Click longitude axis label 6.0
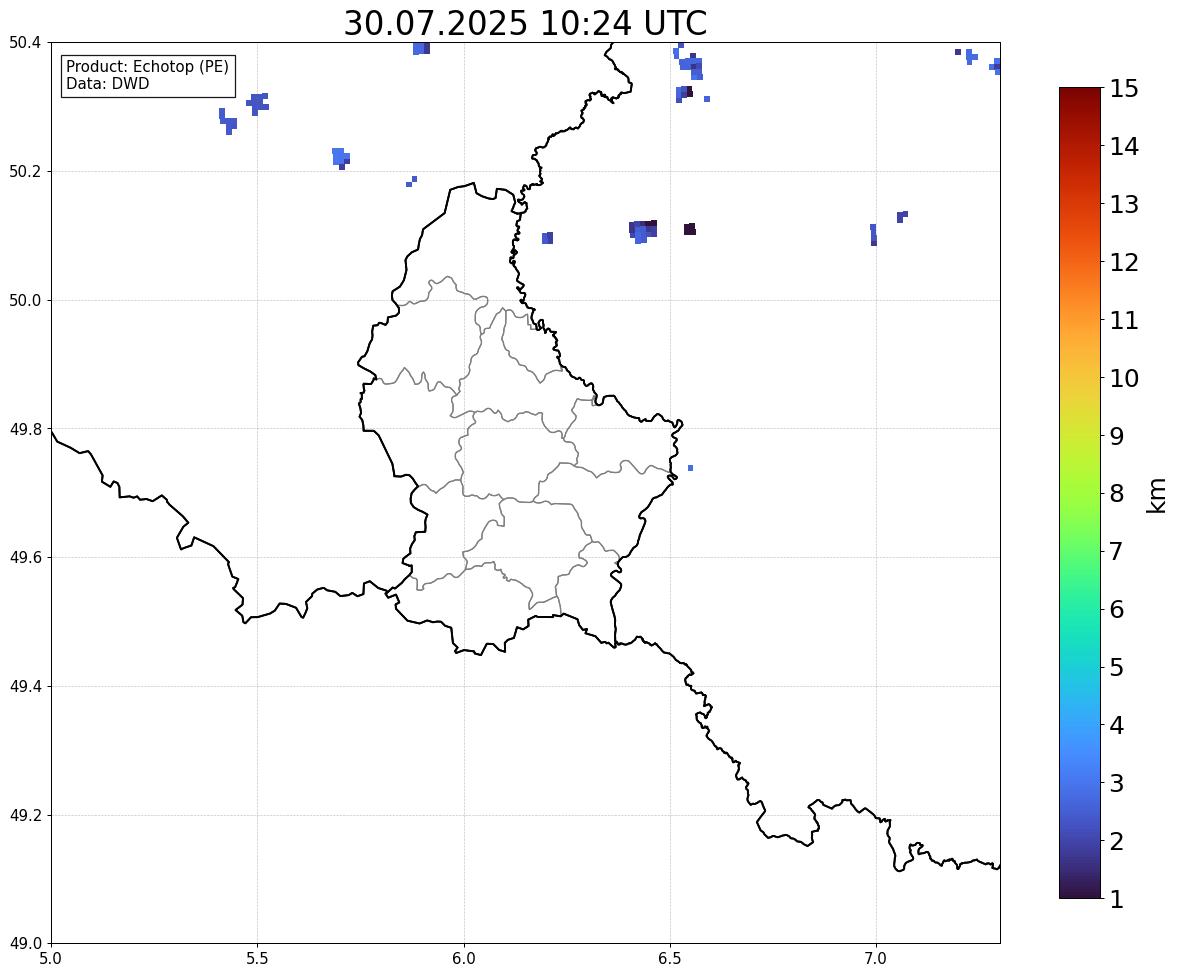 pyautogui.click(x=464, y=959)
